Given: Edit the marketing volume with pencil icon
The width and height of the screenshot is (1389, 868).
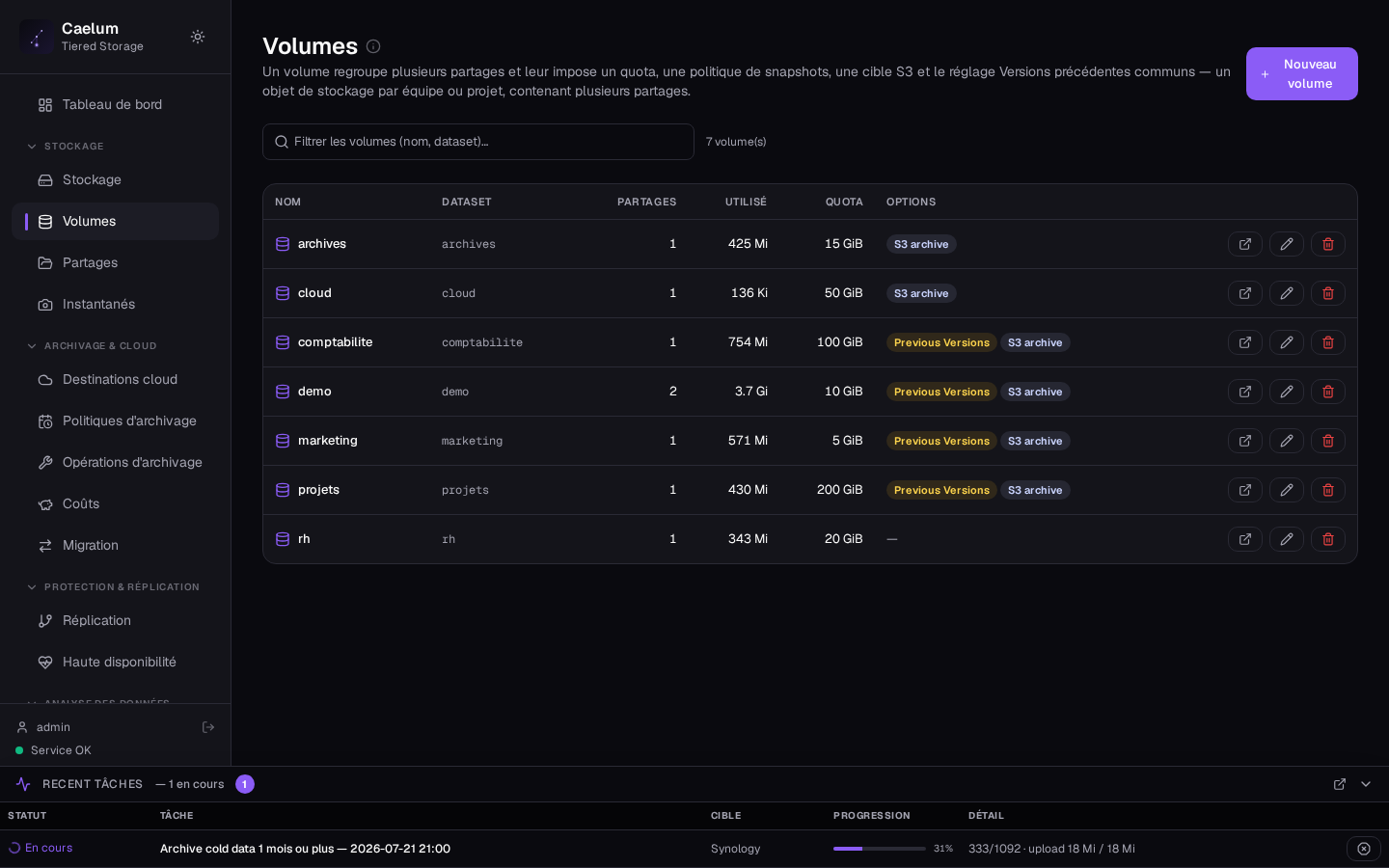Looking at the screenshot, I should (1287, 441).
